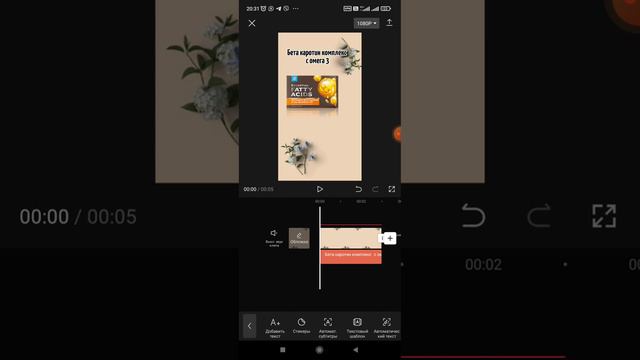Select the Fatty Acids product image in preview
This screenshot has width=640, height=360.
tap(312, 92)
